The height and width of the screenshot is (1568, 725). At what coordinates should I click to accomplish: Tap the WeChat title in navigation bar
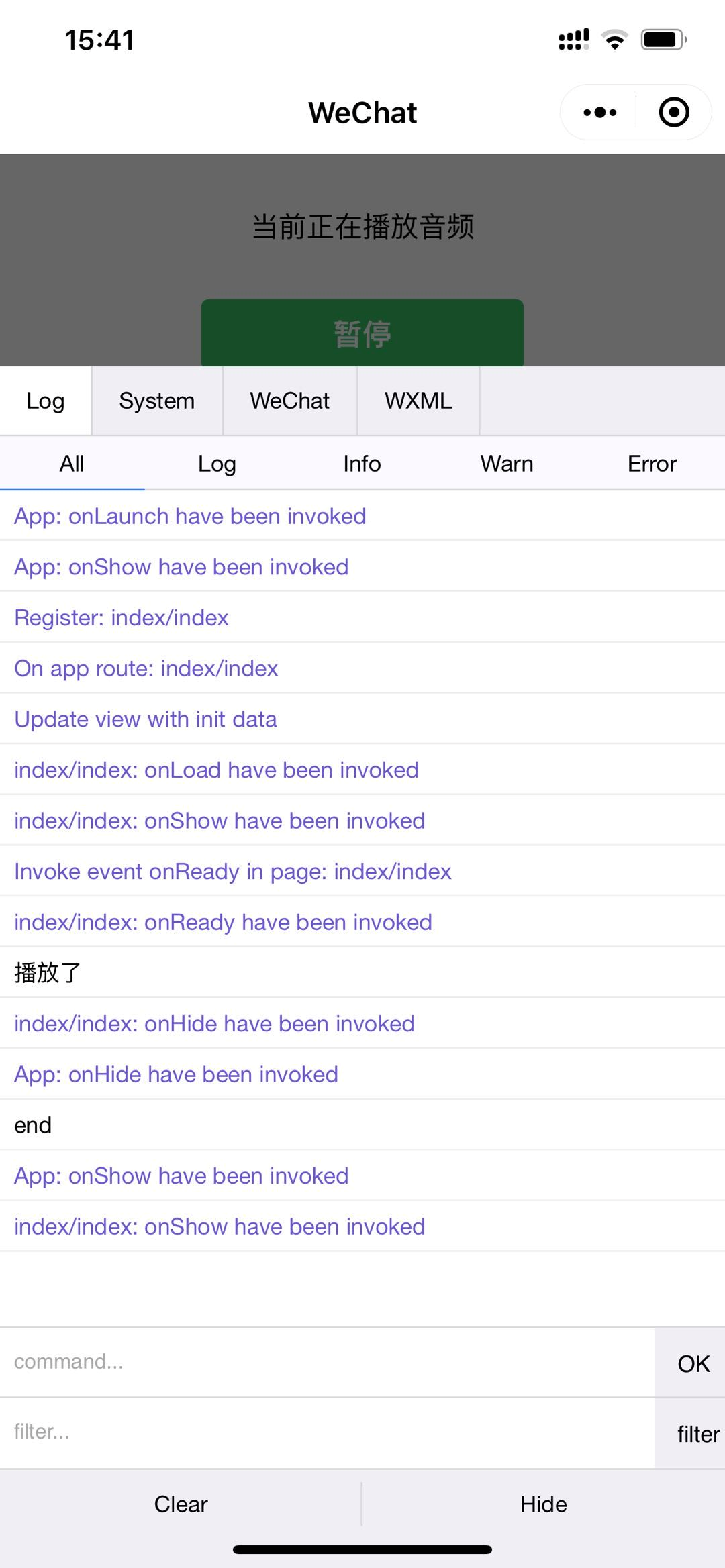tap(362, 113)
